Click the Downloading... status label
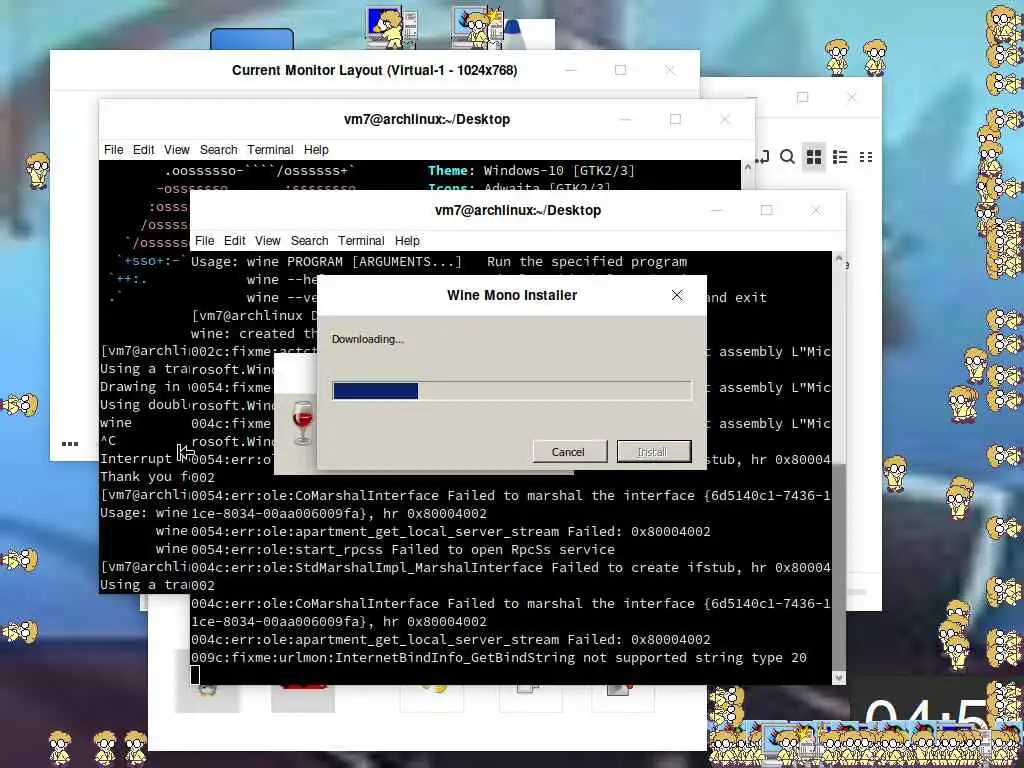 coord(368,339)
